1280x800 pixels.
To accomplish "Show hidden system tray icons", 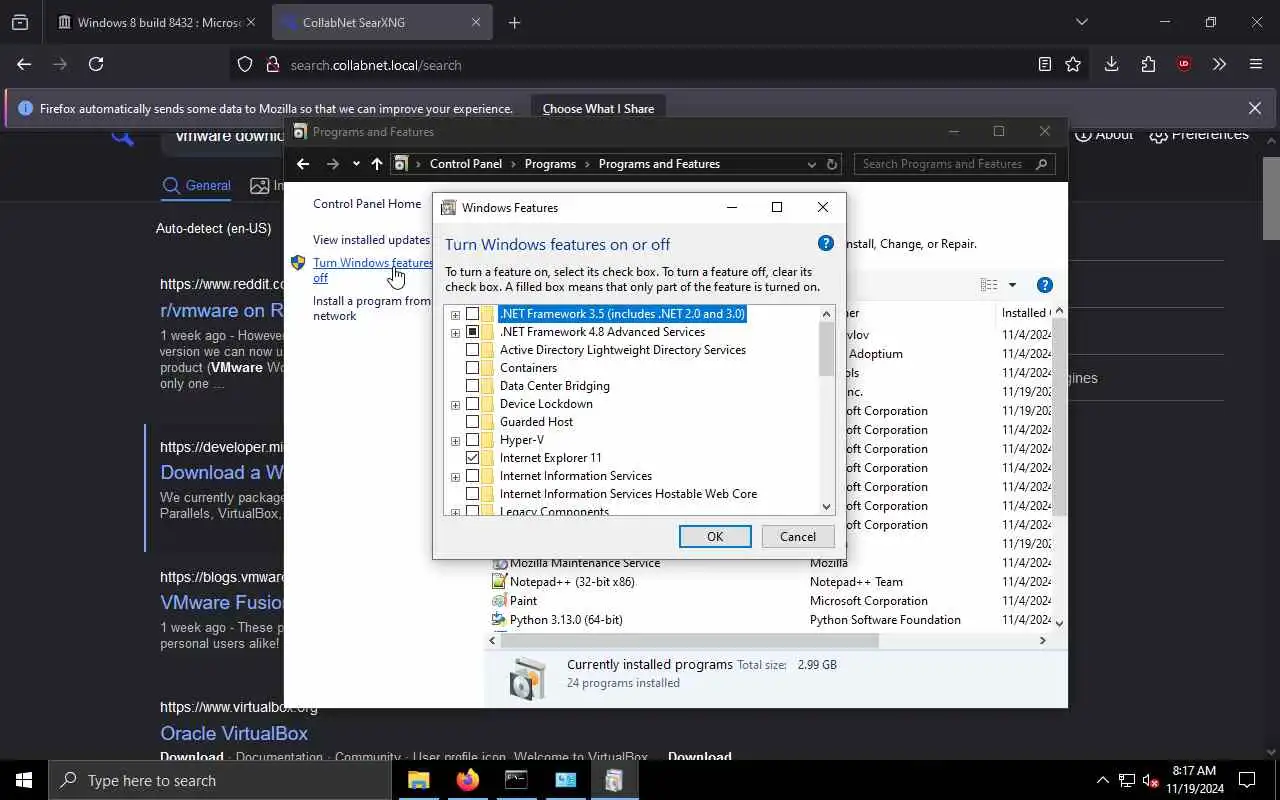I will click(x=1103, y=780).
